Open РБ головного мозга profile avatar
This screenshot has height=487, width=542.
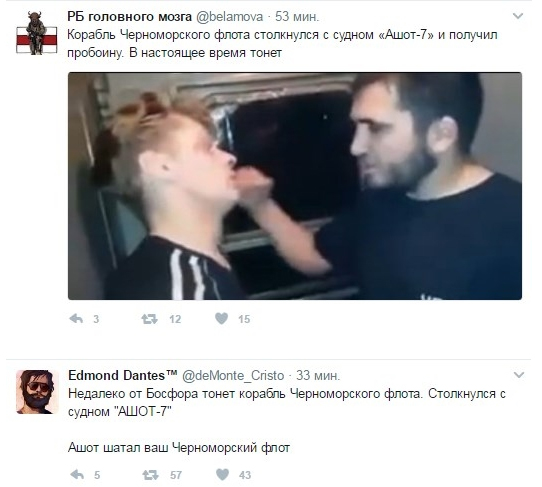pyautogui.click(x=36, y=33)
